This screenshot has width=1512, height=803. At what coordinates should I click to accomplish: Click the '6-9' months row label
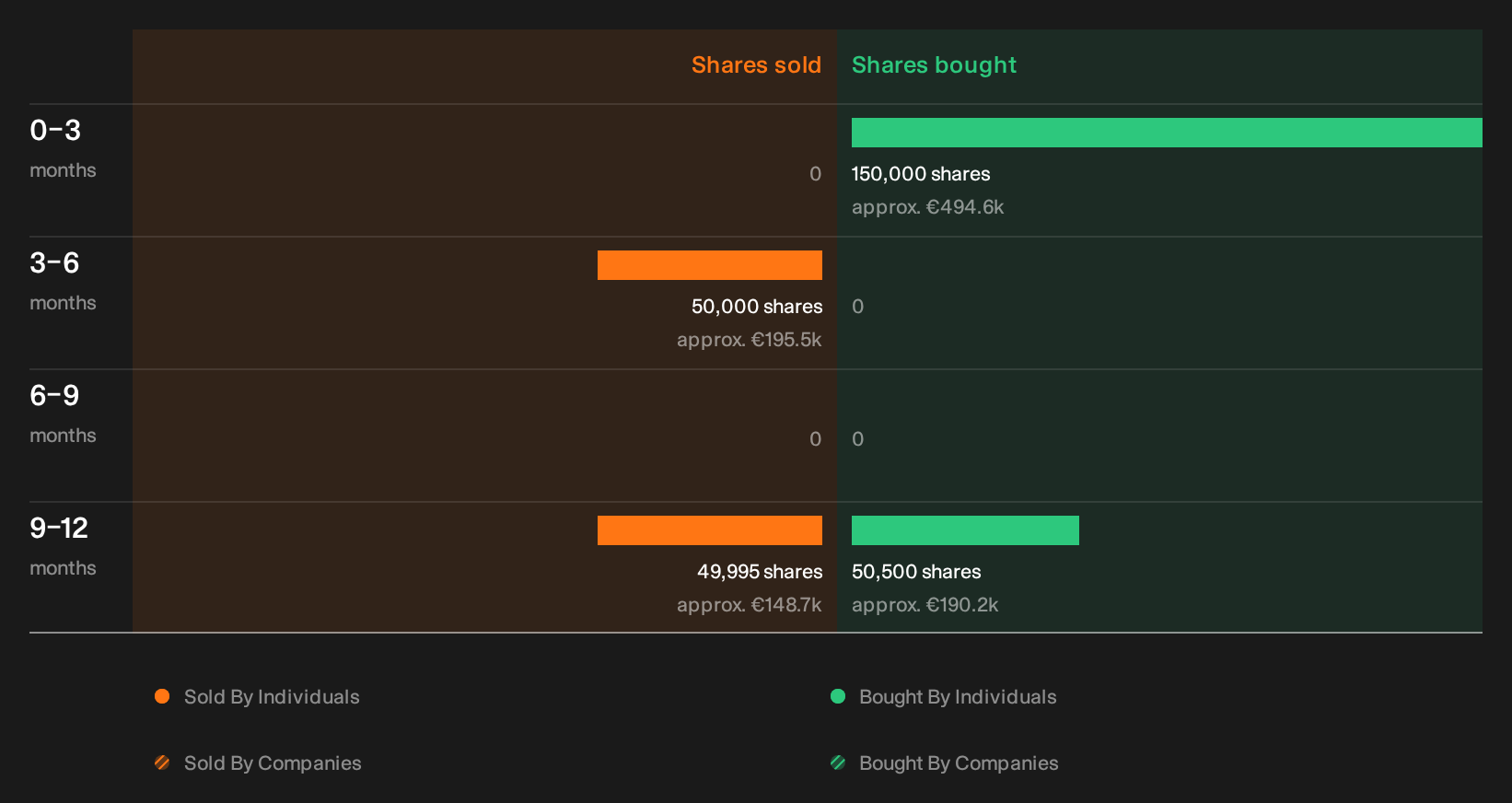(x=55, y=396)
